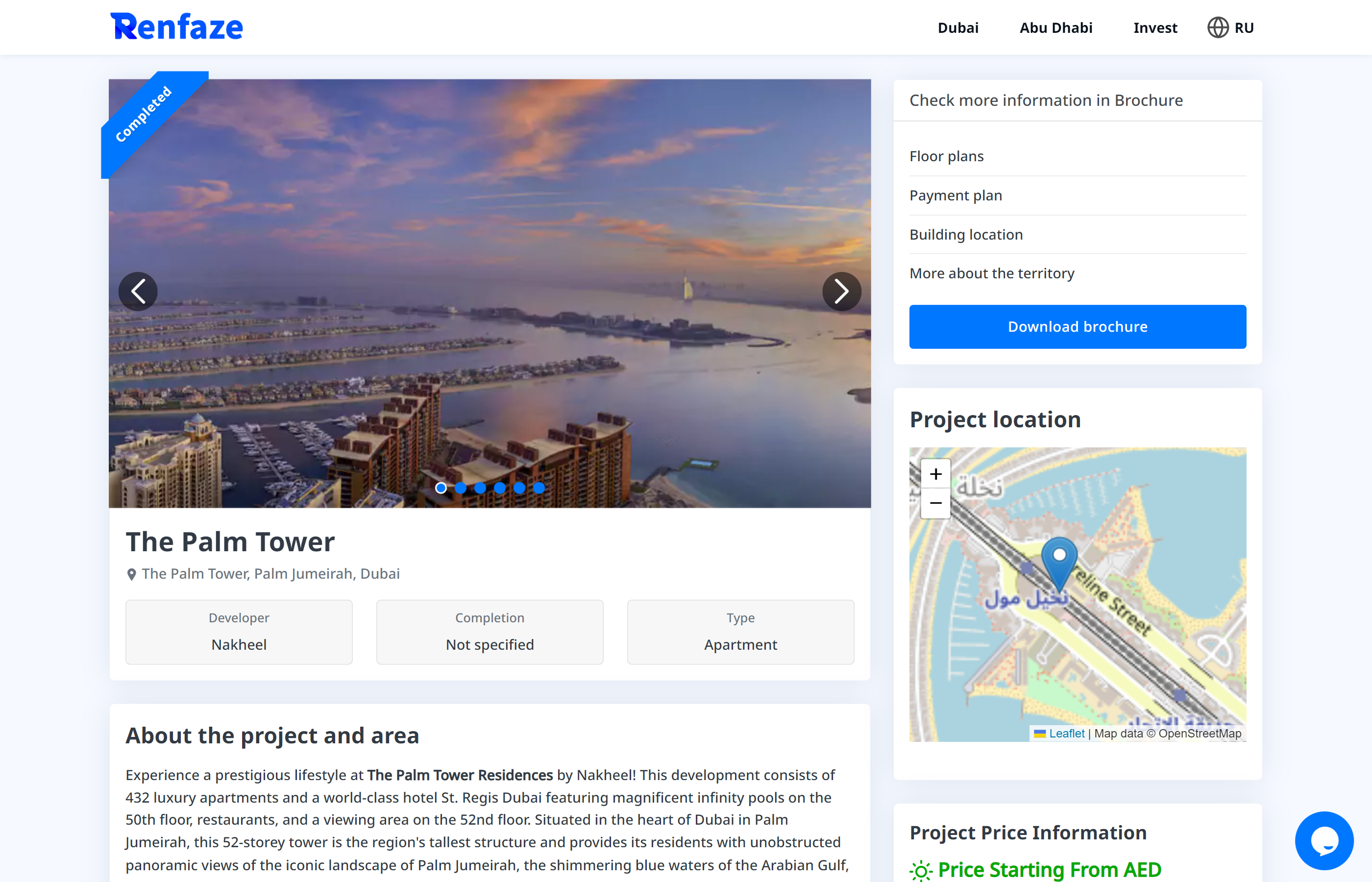Image resolution: width=1372 pixels, height=882 pixels.
Task: Zoom in on the project map
Action: (x=936, y=474)
